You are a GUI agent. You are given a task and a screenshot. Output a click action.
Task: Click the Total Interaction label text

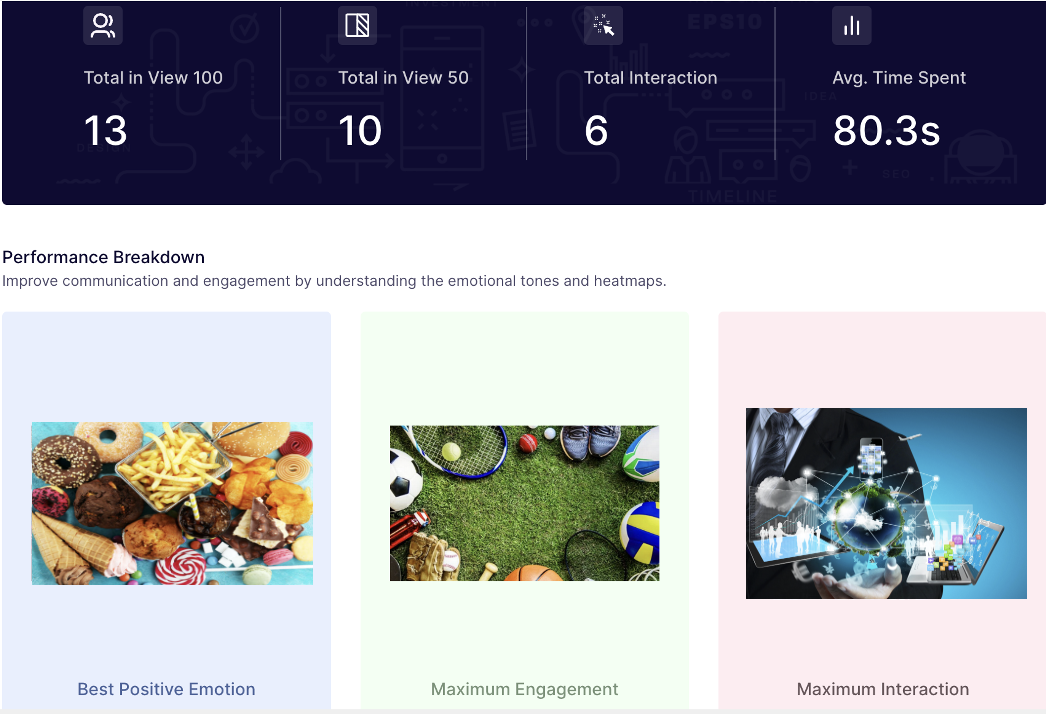[650, 78]
